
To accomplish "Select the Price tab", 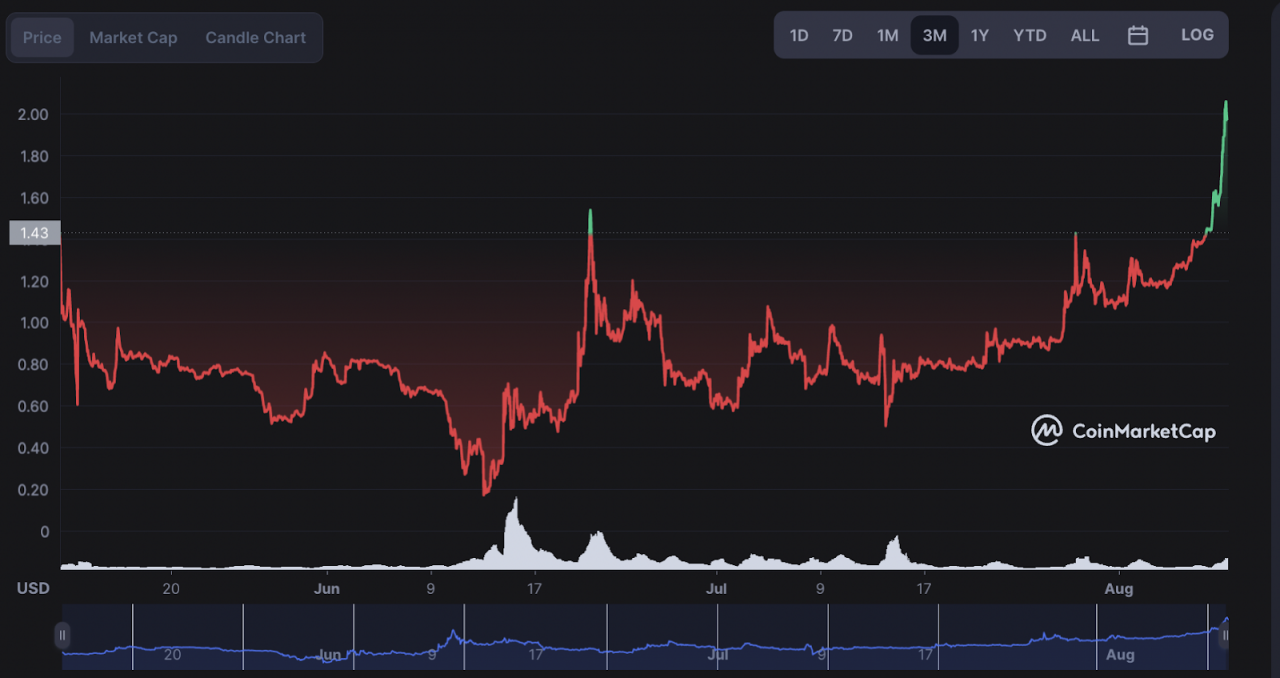I will point(42,38).
